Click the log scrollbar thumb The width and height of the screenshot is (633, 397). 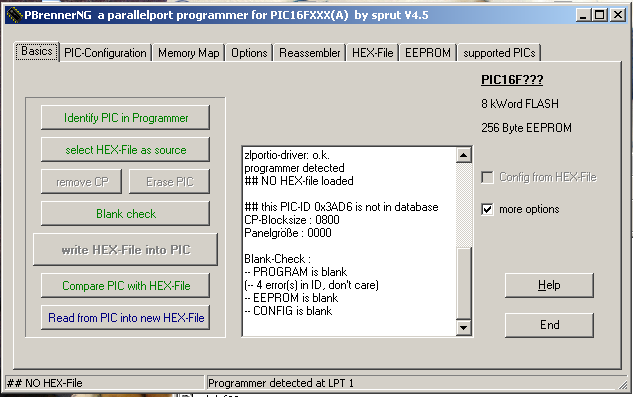[x=464, y=283]
